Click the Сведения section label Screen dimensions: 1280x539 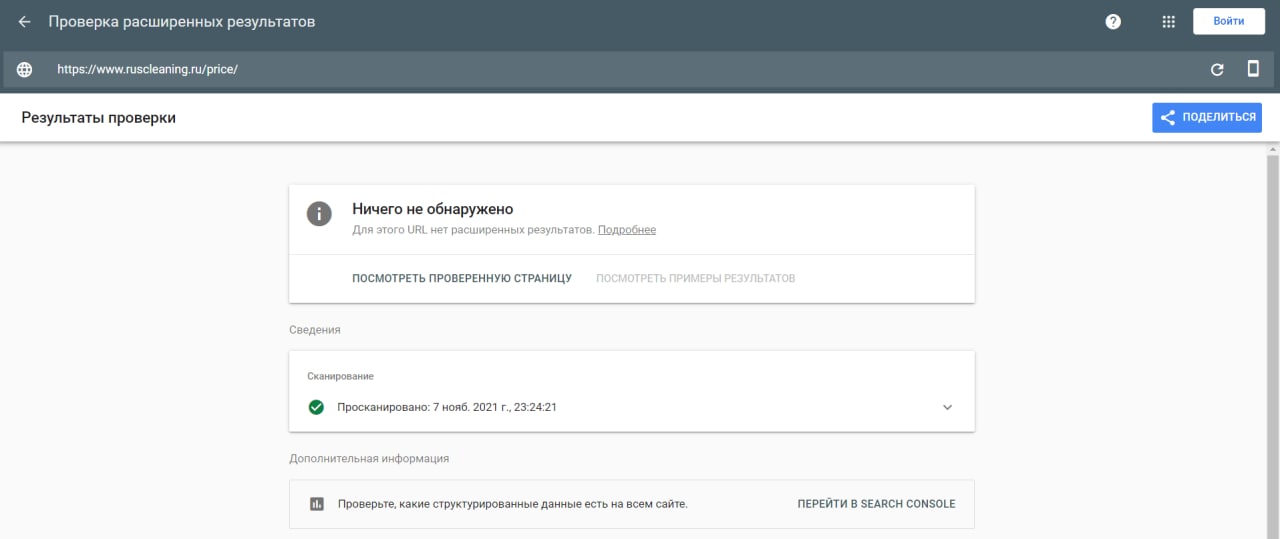tap(315, 329)
